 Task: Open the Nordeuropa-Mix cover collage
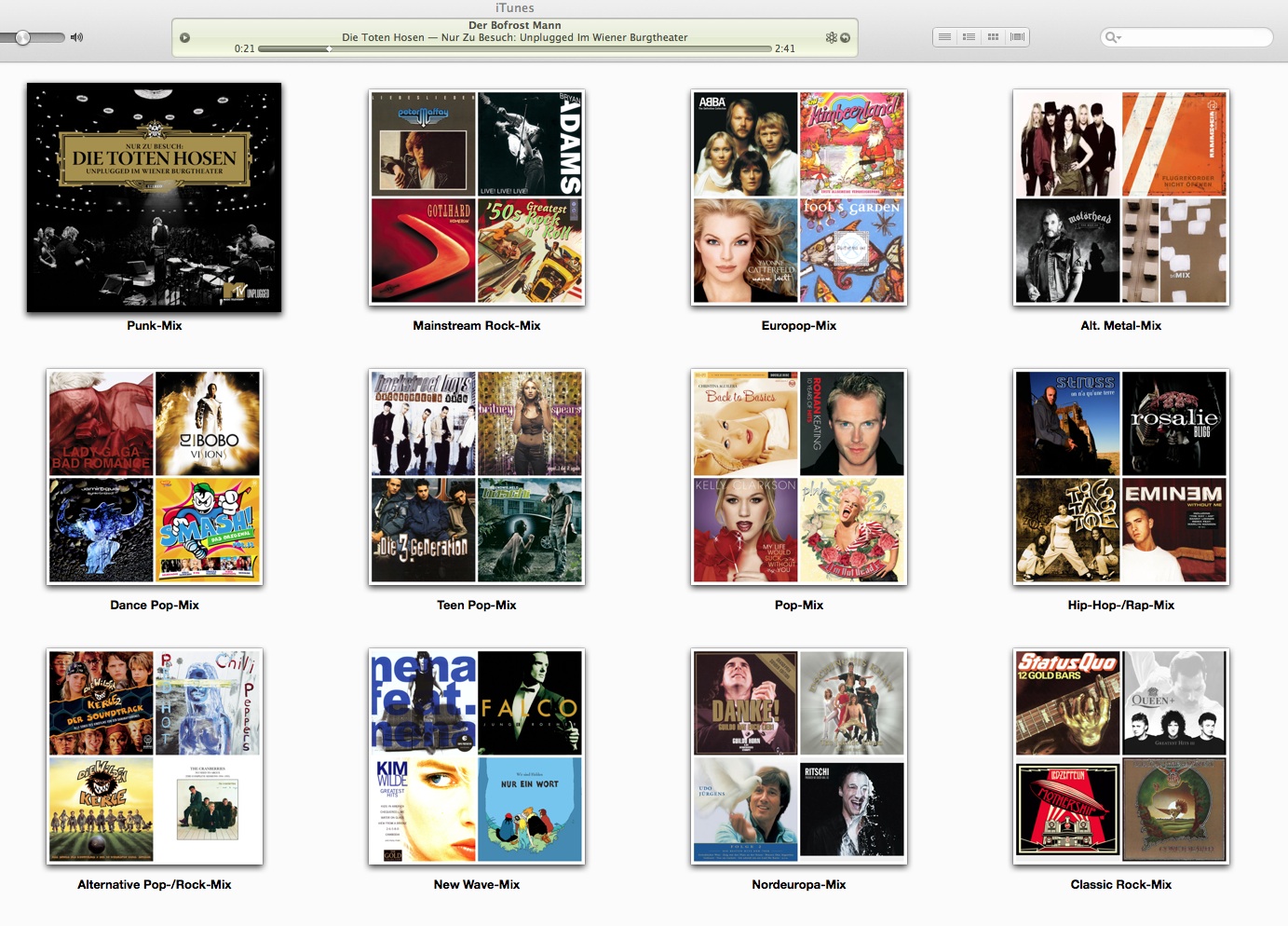tap(799, 756)
